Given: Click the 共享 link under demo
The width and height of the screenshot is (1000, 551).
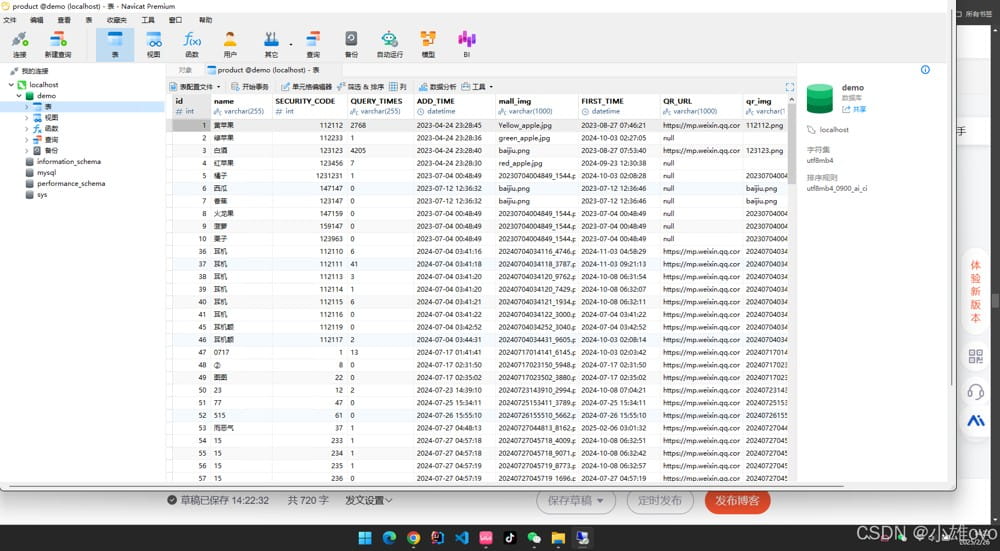Looking at the screenshot, I should (x=854, y=109).
